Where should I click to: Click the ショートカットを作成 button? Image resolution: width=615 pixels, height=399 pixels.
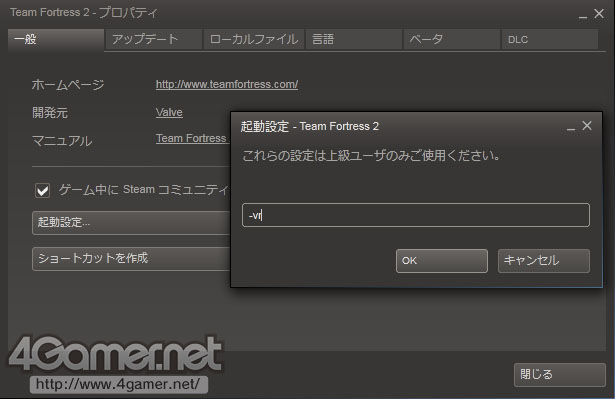coord(131,259)
